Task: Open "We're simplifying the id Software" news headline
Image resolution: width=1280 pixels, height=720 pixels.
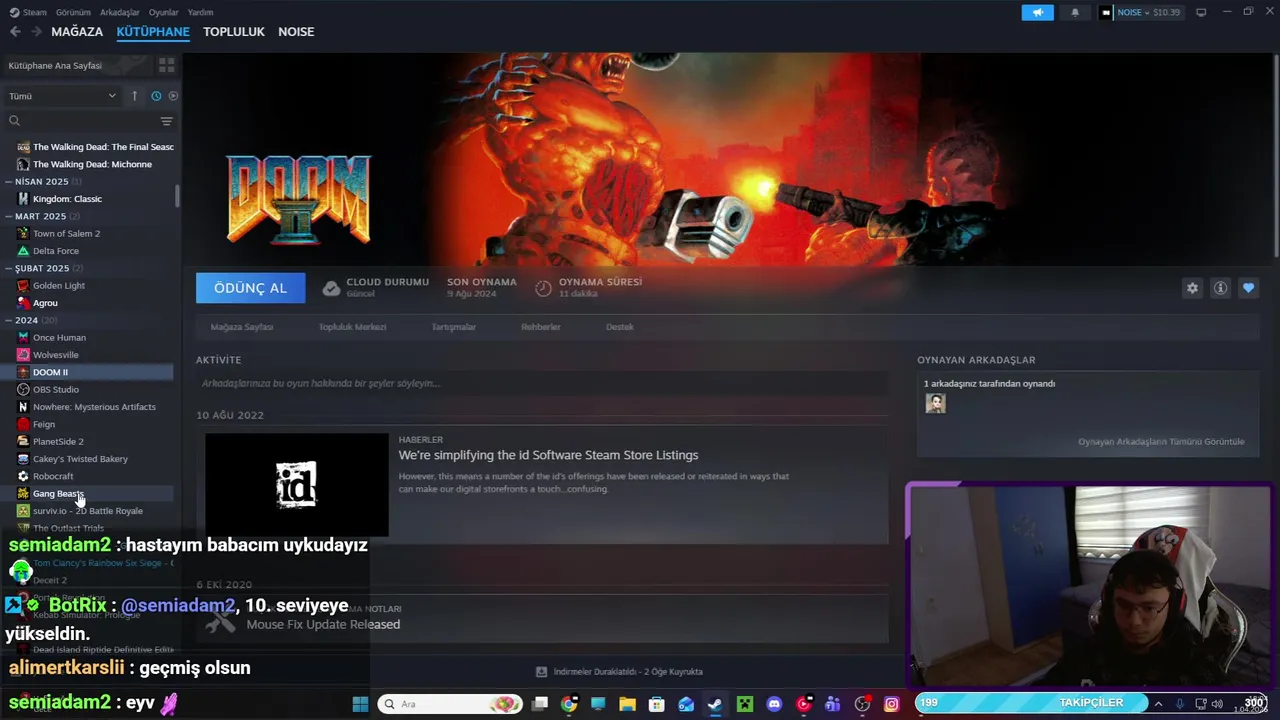Action: [548, 455]
